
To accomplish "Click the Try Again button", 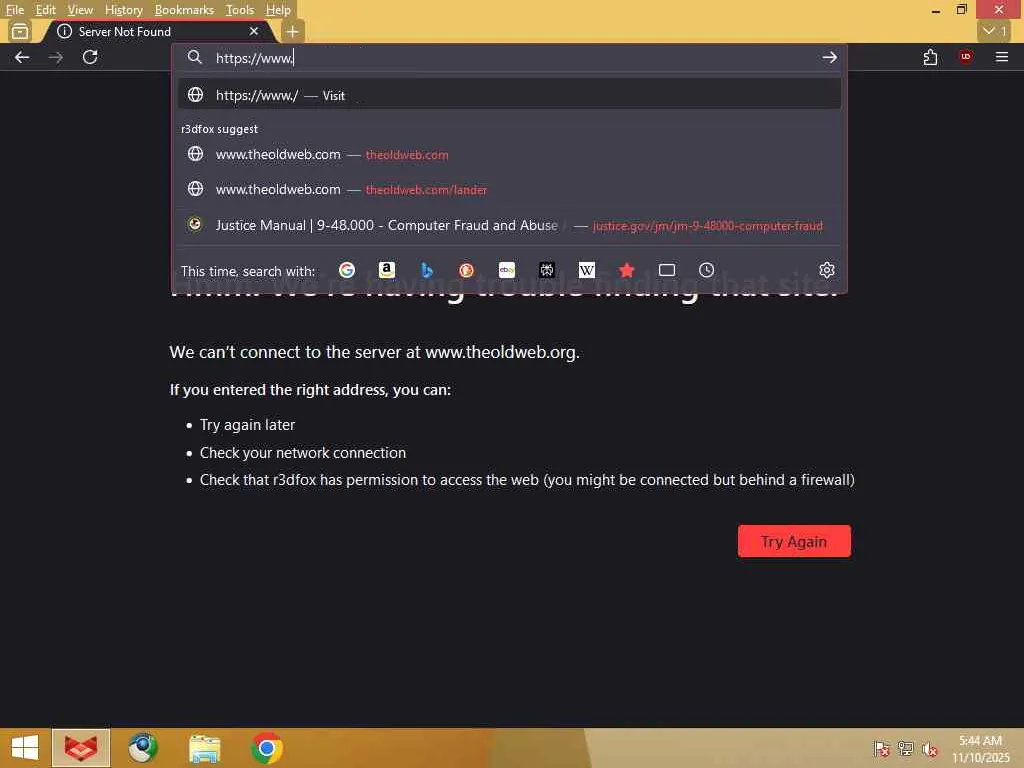I will 794,541.
